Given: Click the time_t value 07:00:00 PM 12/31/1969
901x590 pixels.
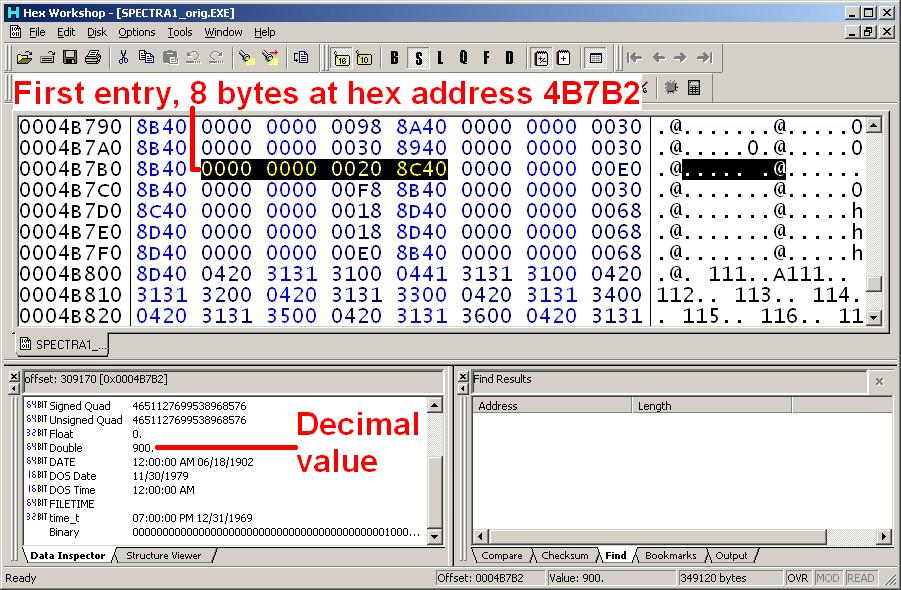Looking at the screenshot, I should 192,518.
